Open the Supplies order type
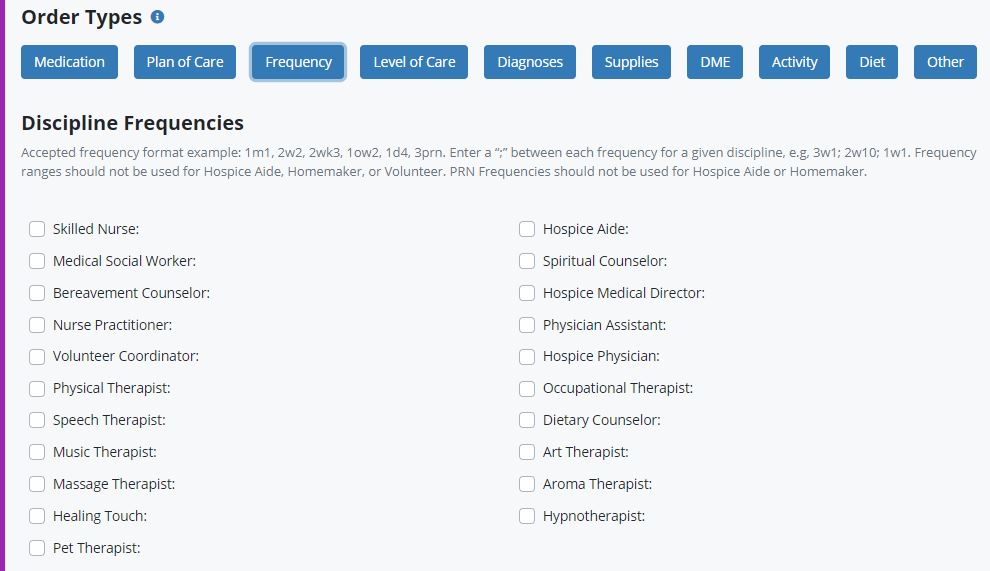Viewport: 990px width, 571px height. (x=631, y=62)
